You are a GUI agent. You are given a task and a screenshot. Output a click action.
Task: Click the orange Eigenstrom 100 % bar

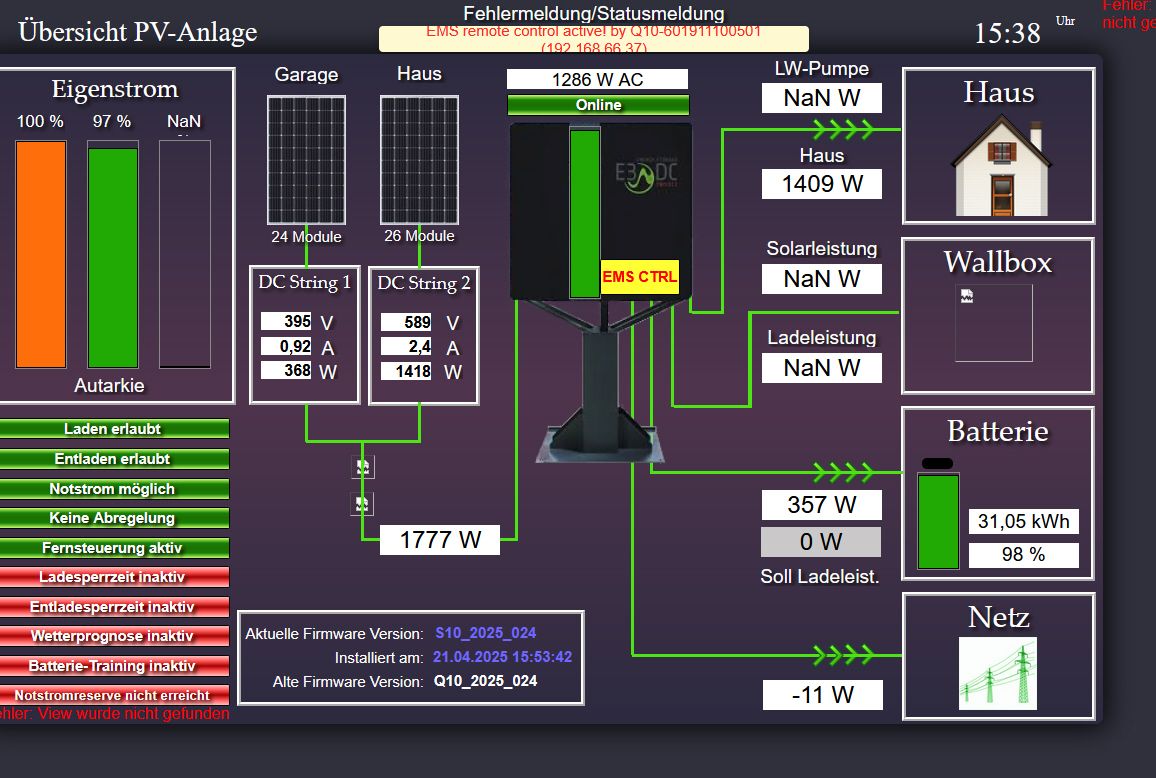[x=41, y=254]
